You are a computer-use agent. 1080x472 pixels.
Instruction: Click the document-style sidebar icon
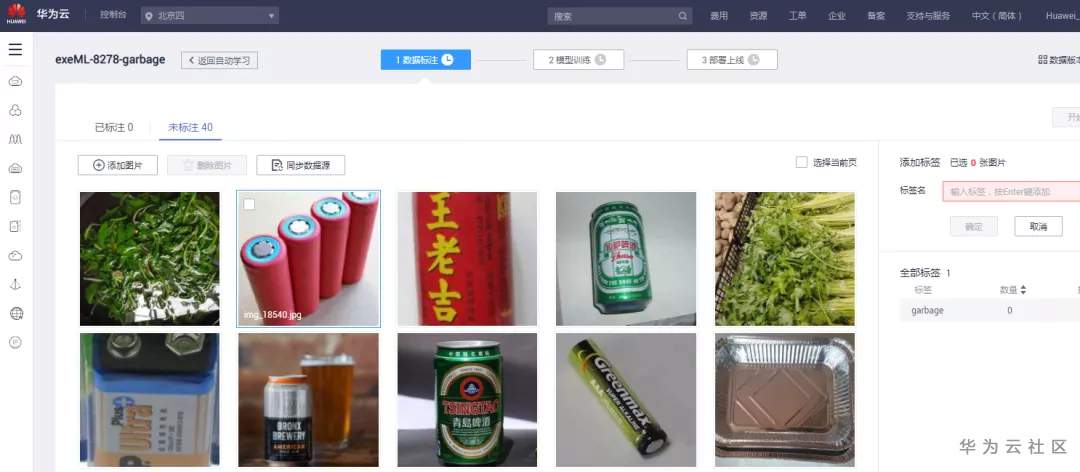pos(15,198)
